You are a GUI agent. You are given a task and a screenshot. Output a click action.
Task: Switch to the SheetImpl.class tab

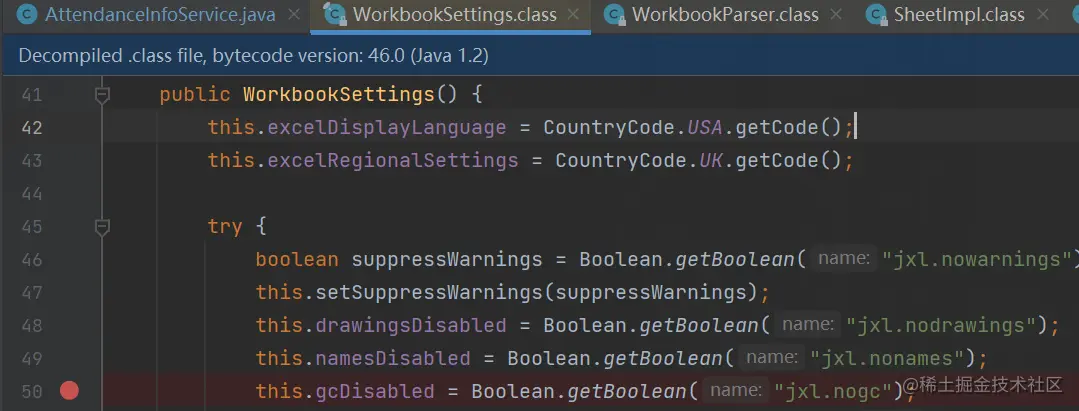coord(959,14)
